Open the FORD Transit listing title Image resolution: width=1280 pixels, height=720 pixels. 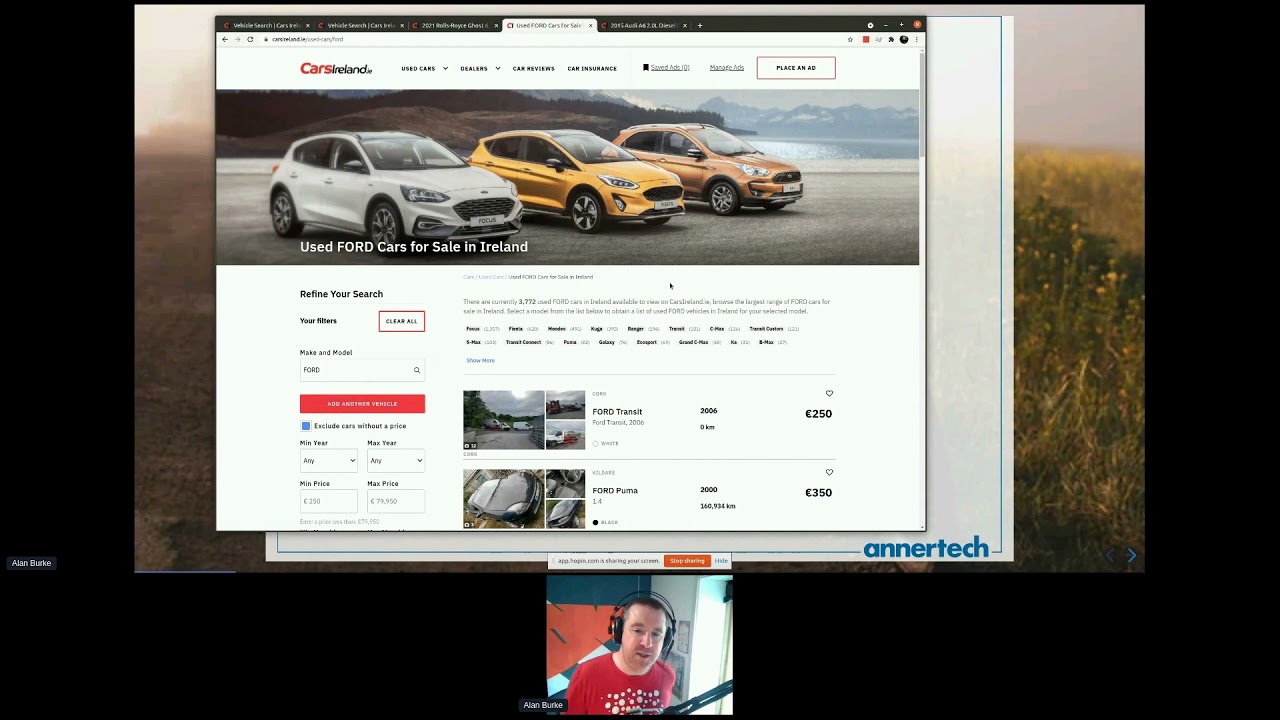617,412
